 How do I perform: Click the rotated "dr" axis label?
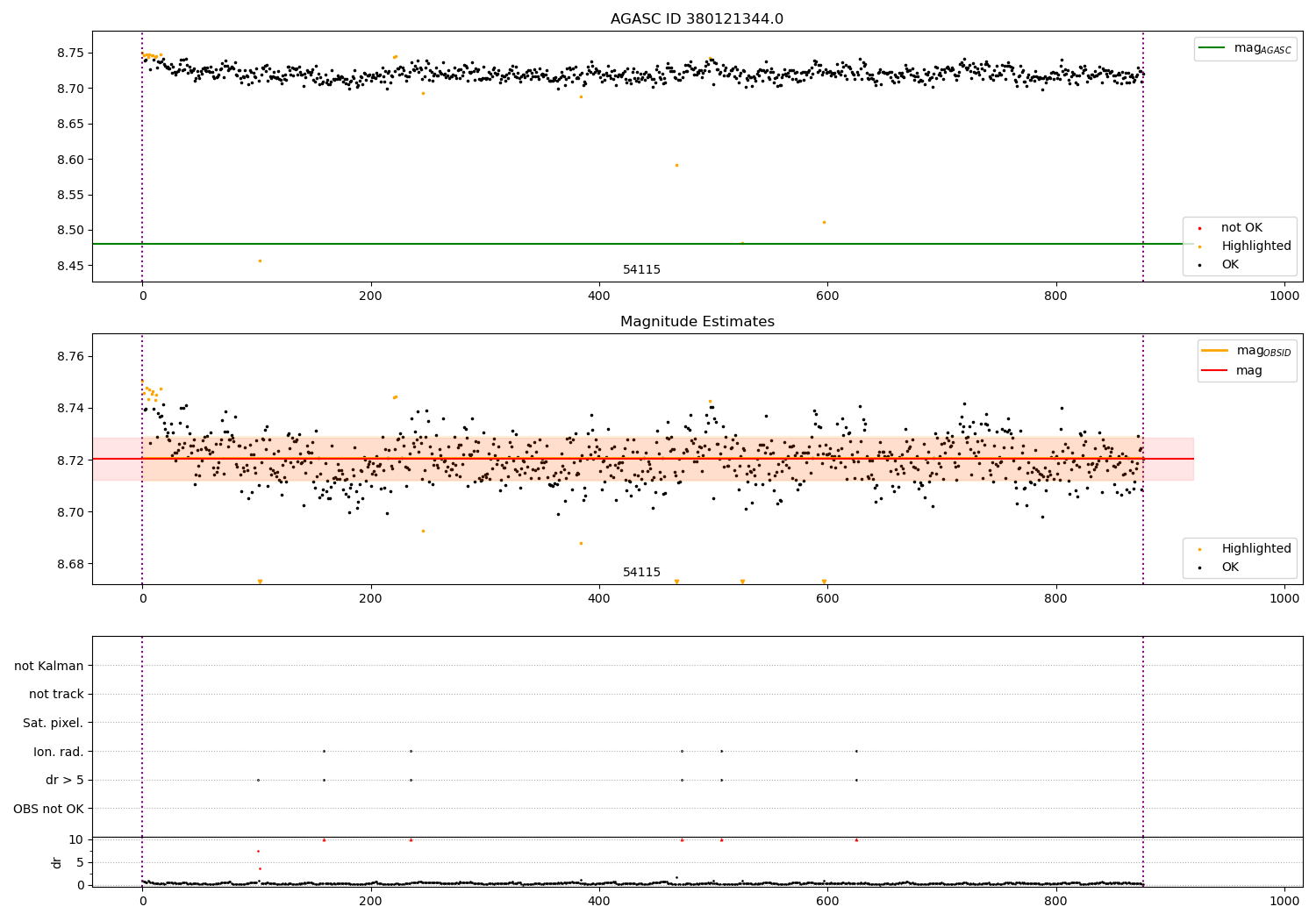click(x=57, y=862)
